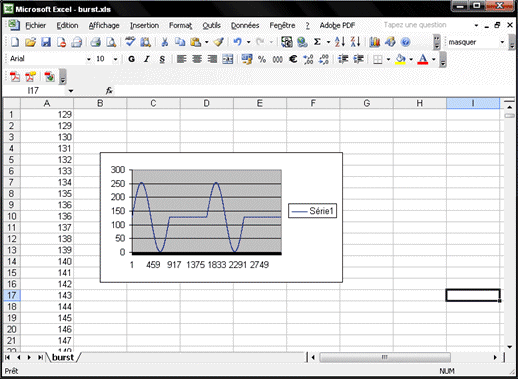Open the Insertion menu
This screenshot has width=518, height=379.
144,25
